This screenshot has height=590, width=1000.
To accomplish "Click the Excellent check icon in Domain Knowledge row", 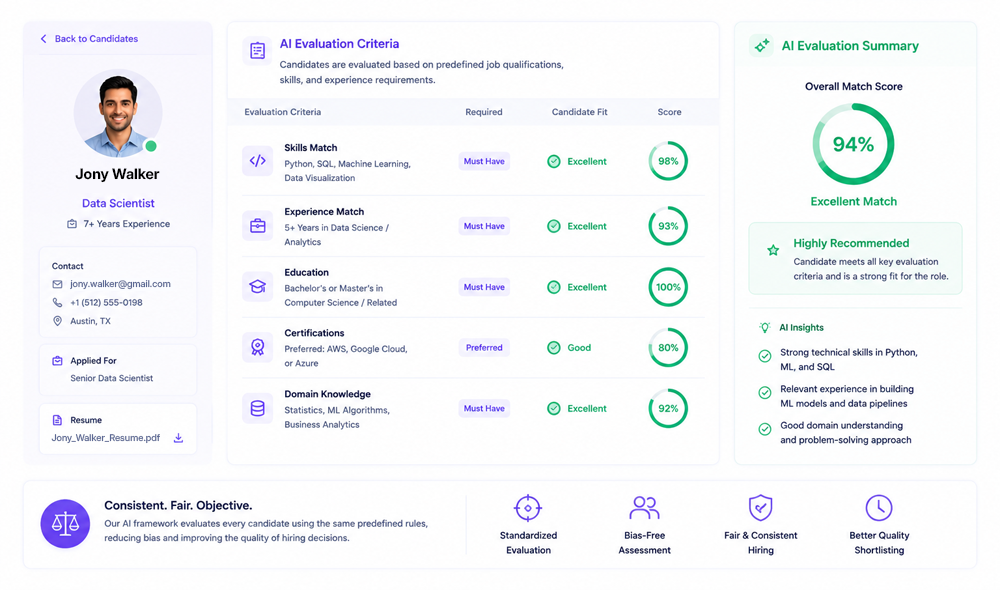I will [x=554, y=408].
